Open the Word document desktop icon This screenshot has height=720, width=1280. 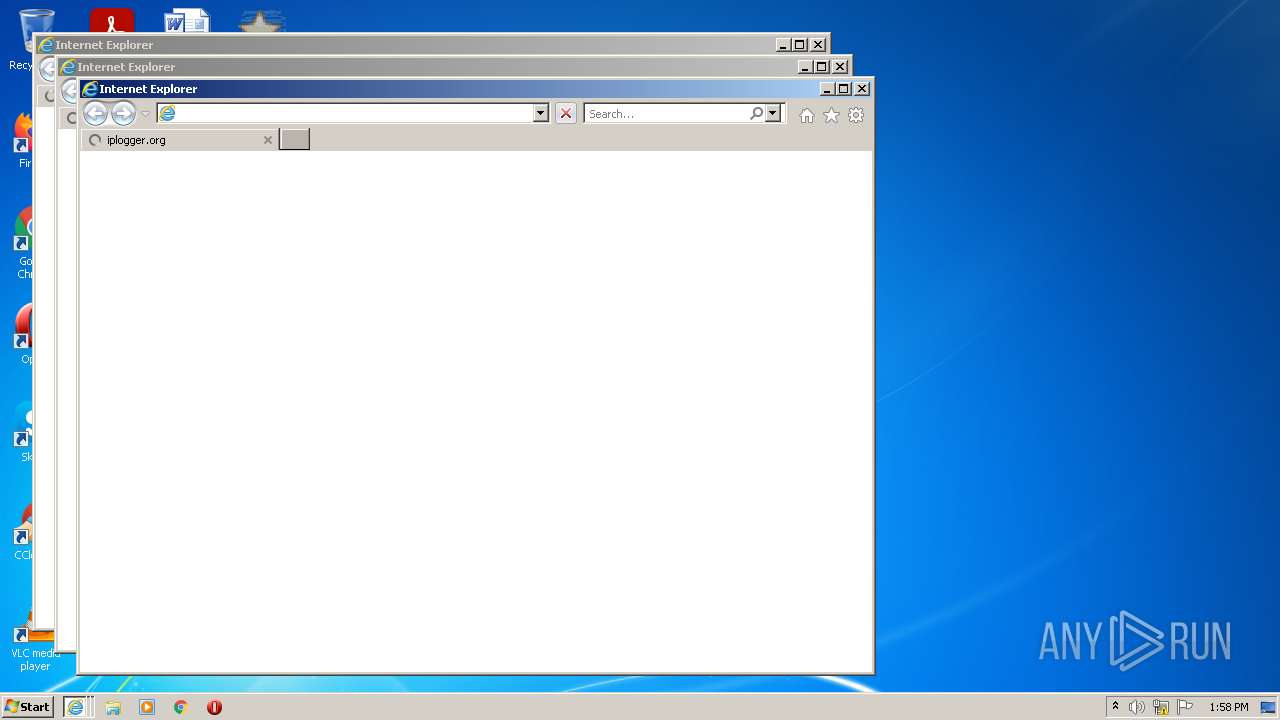(187, 21)
